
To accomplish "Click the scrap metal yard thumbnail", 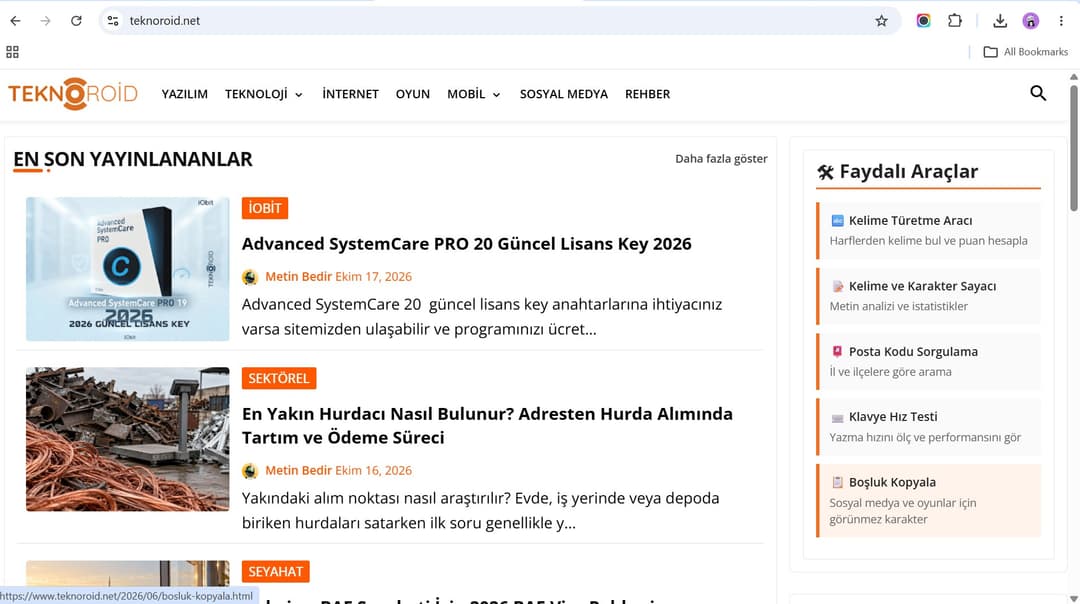I will [127, 439].
